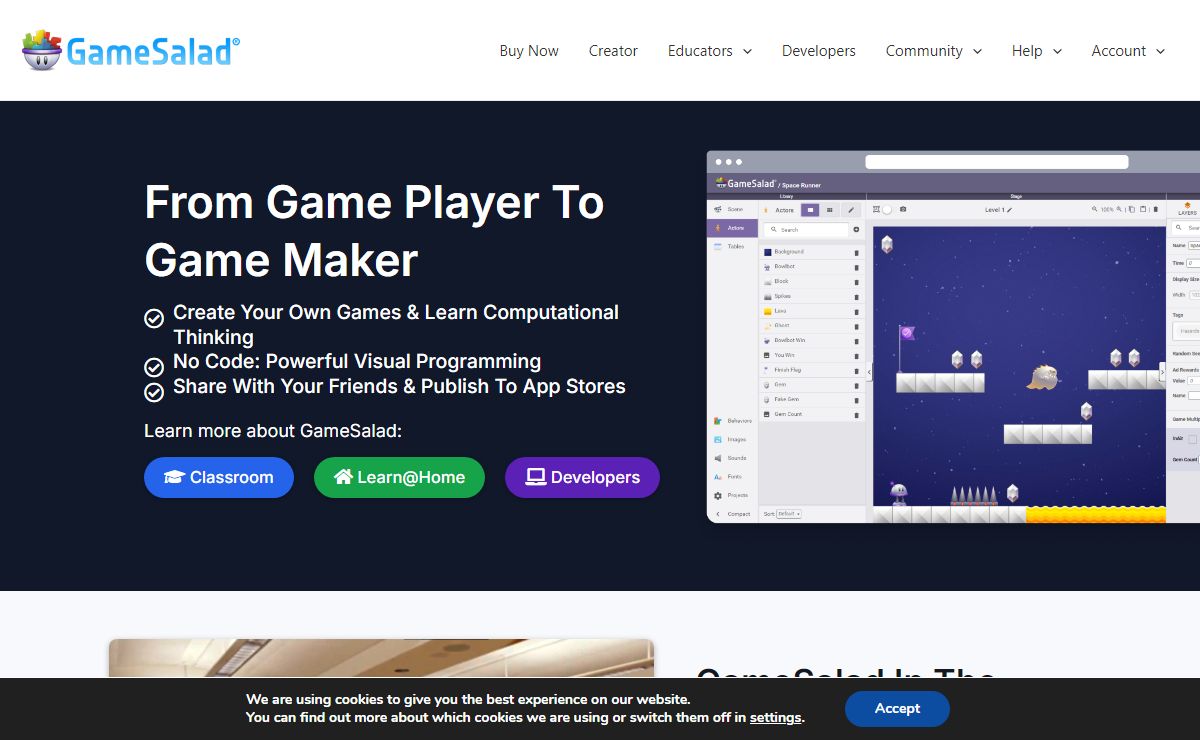
Task: Click the GameSalad logo in the site header
Action: (x=131, y=50)
